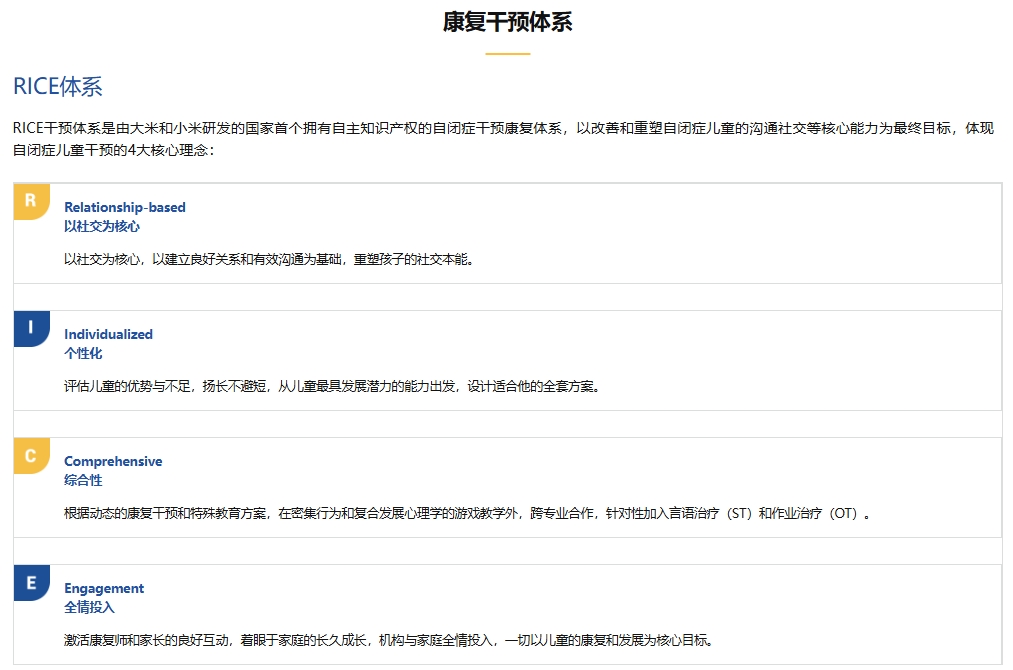Click the sentence starting 激活康复师和家长
The image size is (1013, 670).
click(389, 640)
